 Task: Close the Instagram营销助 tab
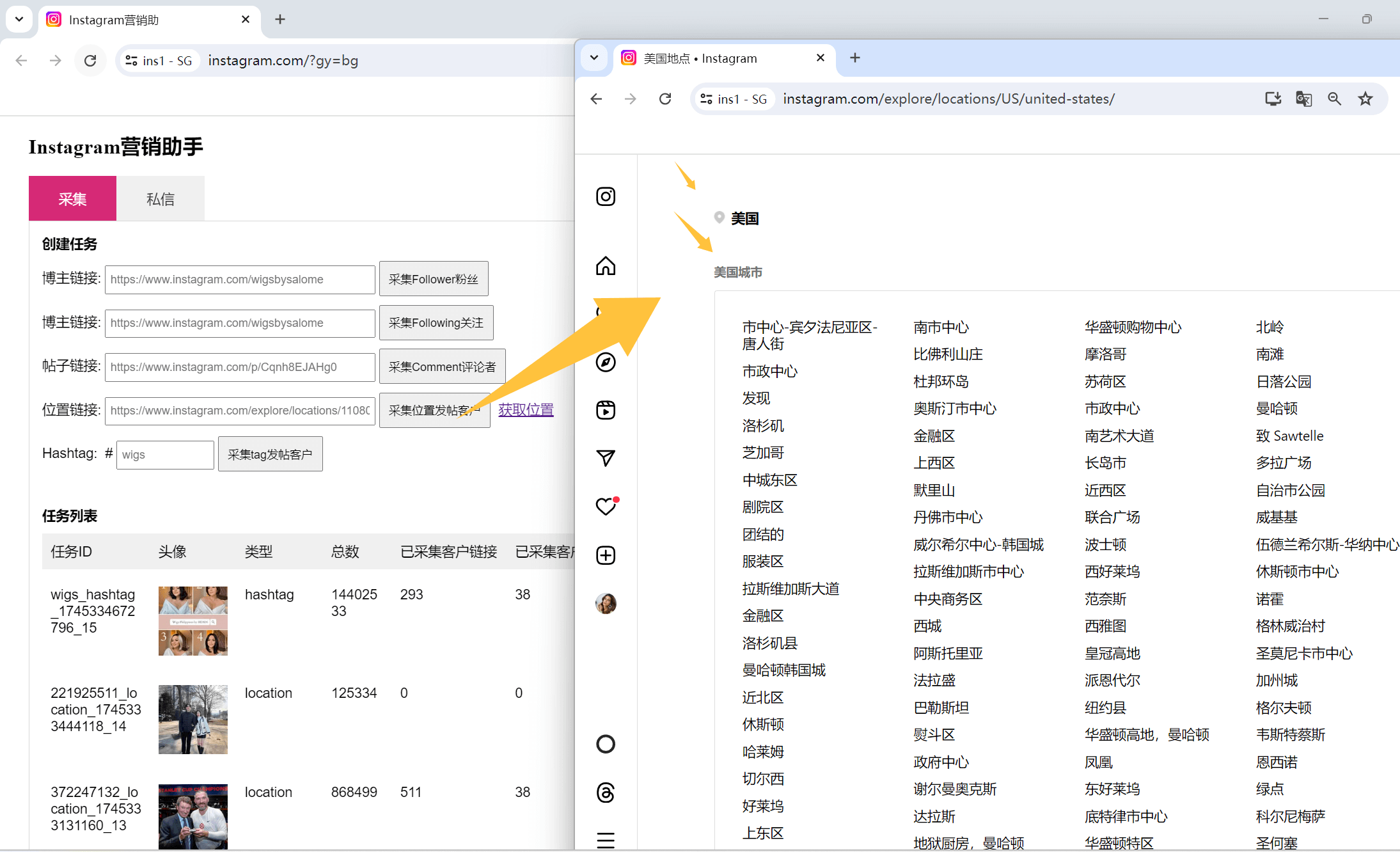[246, 20]
